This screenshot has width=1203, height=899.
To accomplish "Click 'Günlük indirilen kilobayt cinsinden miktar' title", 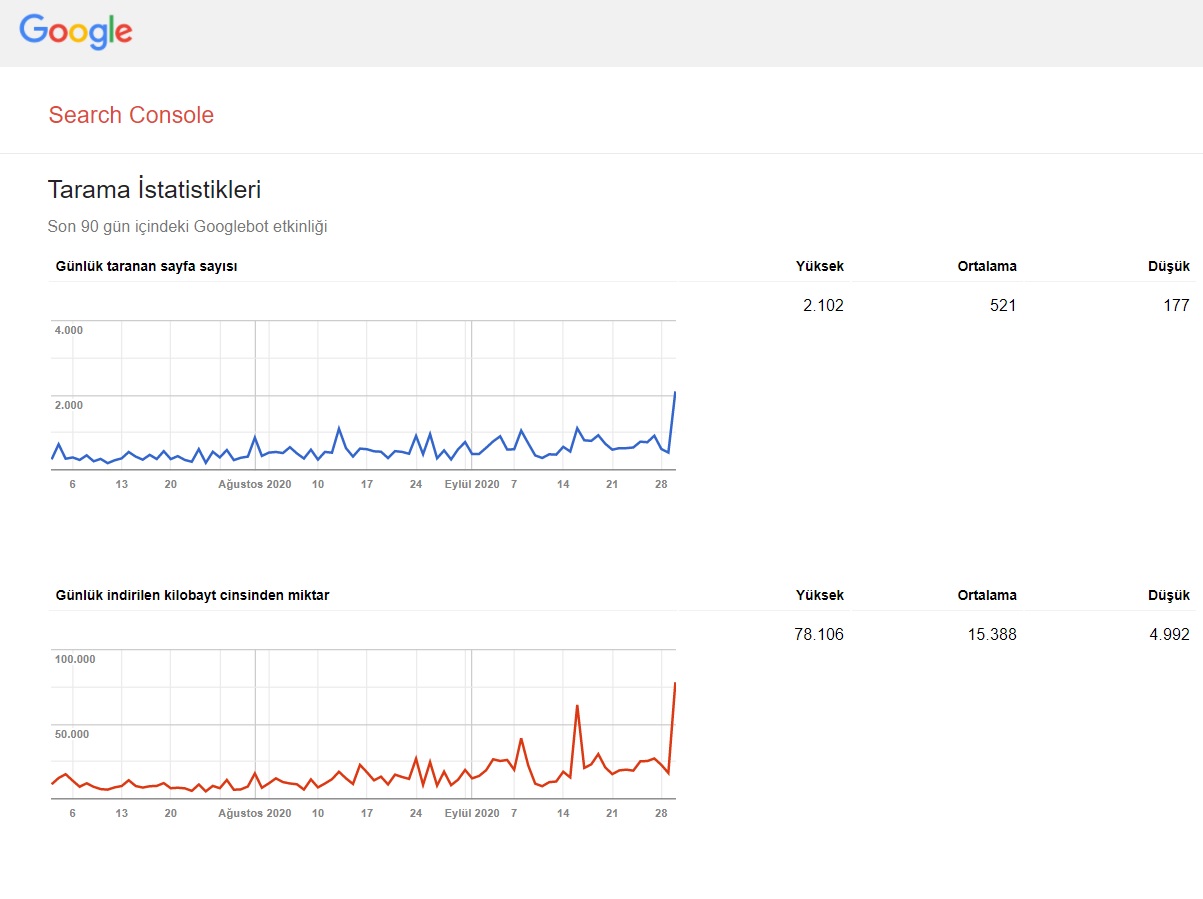I will (x=192, y=595).
